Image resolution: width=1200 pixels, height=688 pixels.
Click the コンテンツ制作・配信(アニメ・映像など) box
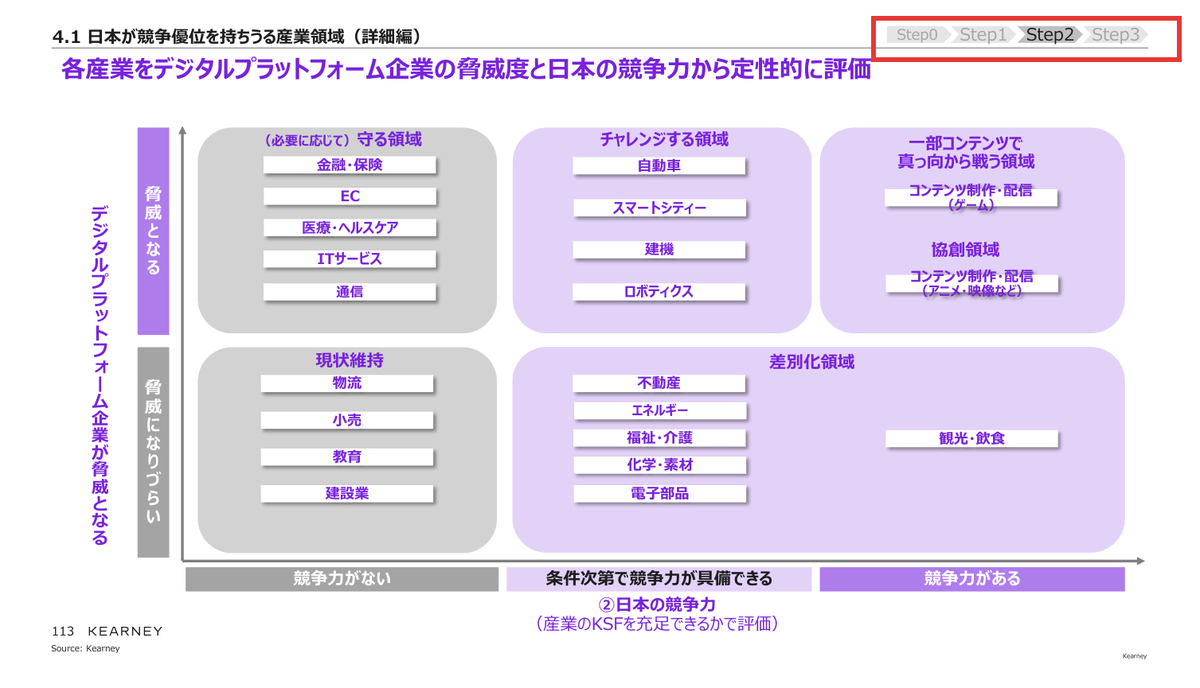971,283
